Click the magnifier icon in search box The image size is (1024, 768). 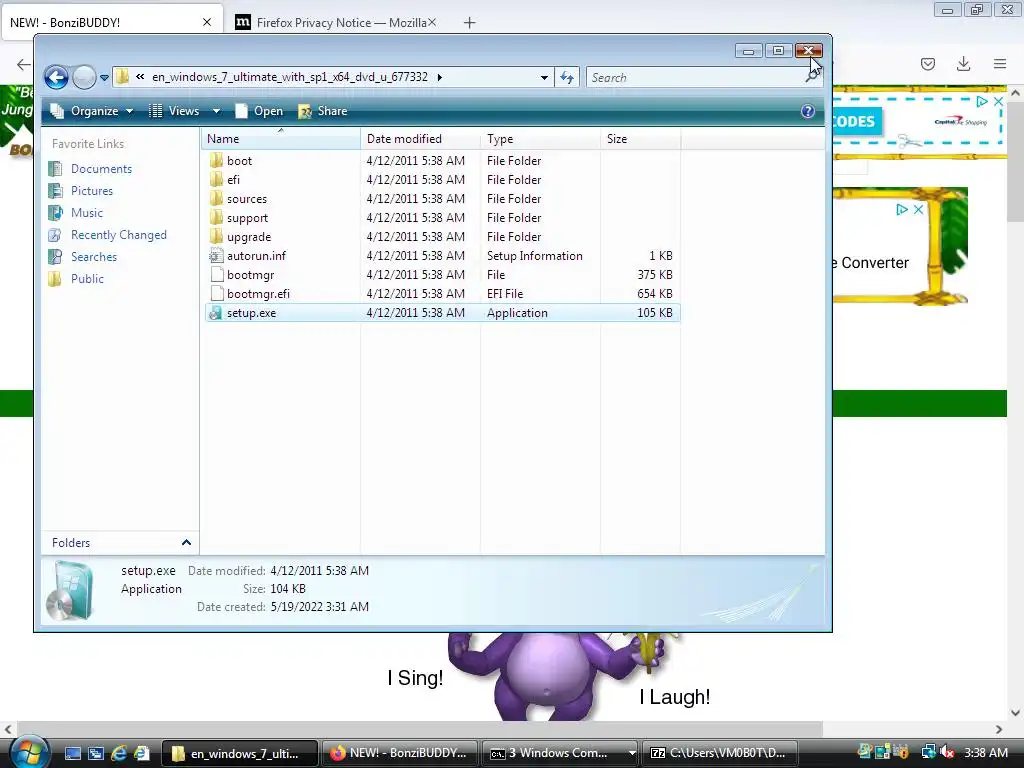(x=812, y=77)
